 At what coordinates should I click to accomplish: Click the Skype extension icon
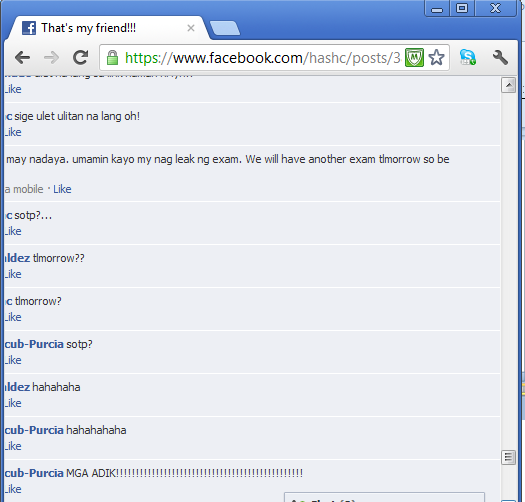(x=467, y=57)
